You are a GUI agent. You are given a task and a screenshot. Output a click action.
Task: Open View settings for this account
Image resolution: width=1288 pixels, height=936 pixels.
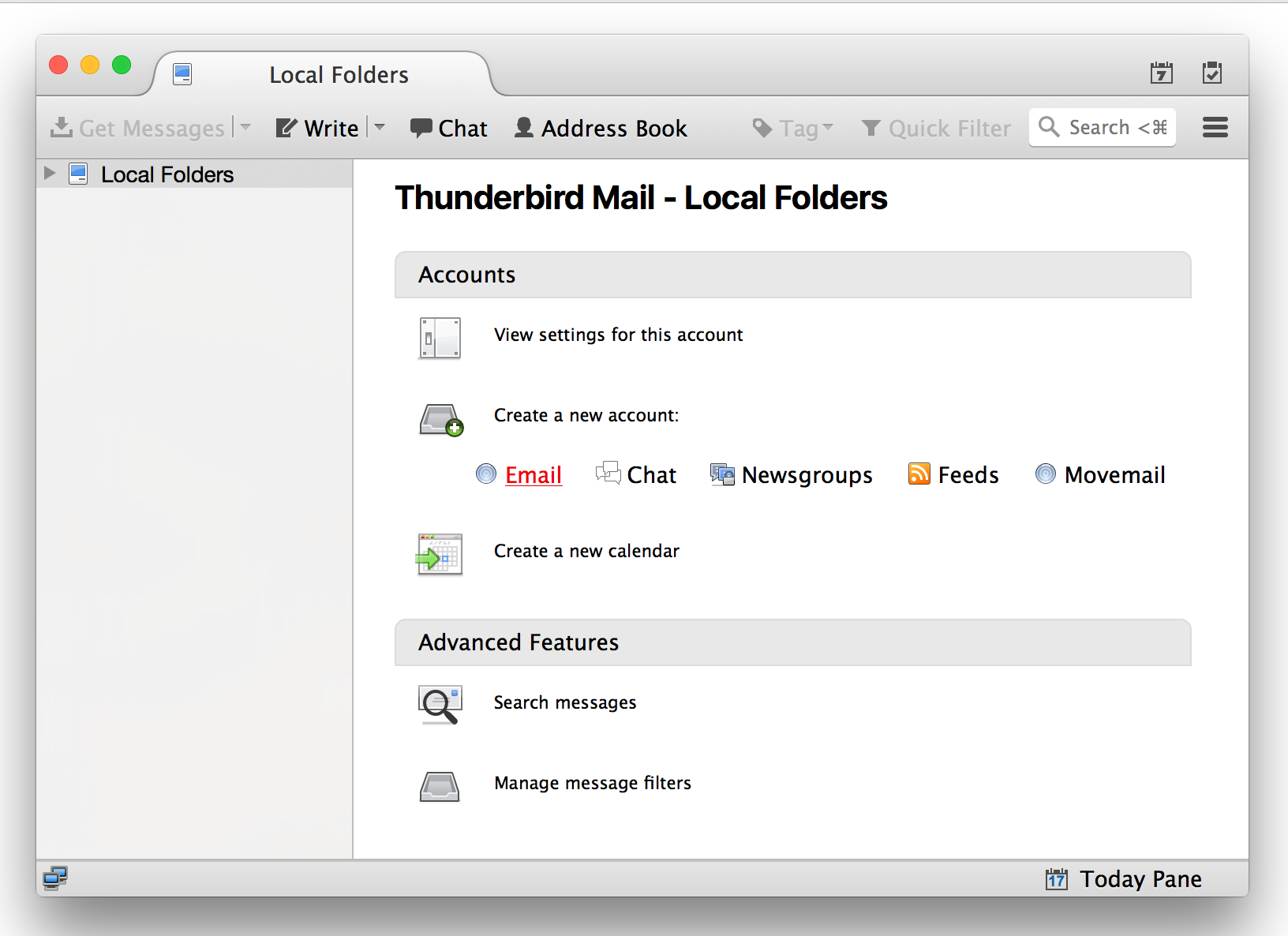619,335
